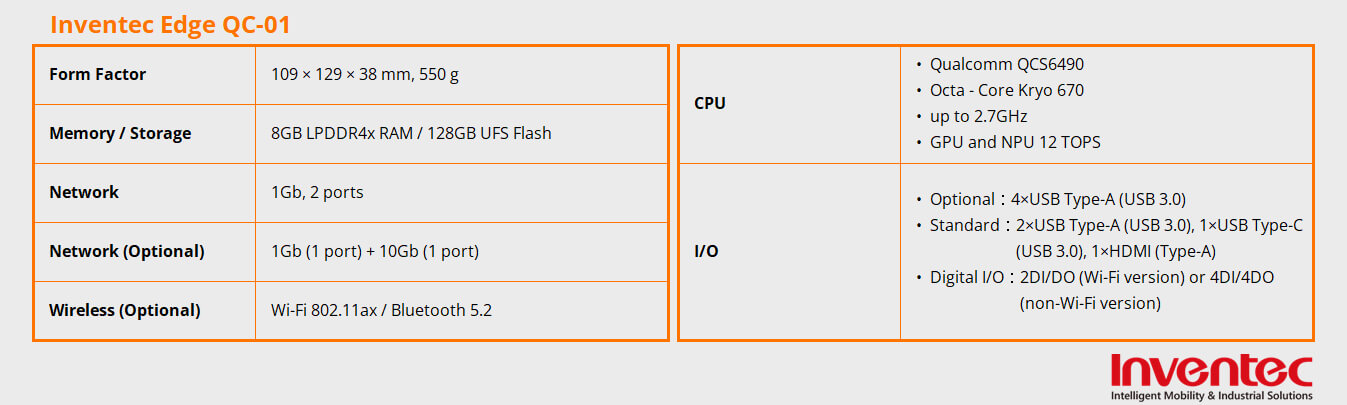Select the Network (Optional) label
1347x405 pixels.
pos(127,251)
